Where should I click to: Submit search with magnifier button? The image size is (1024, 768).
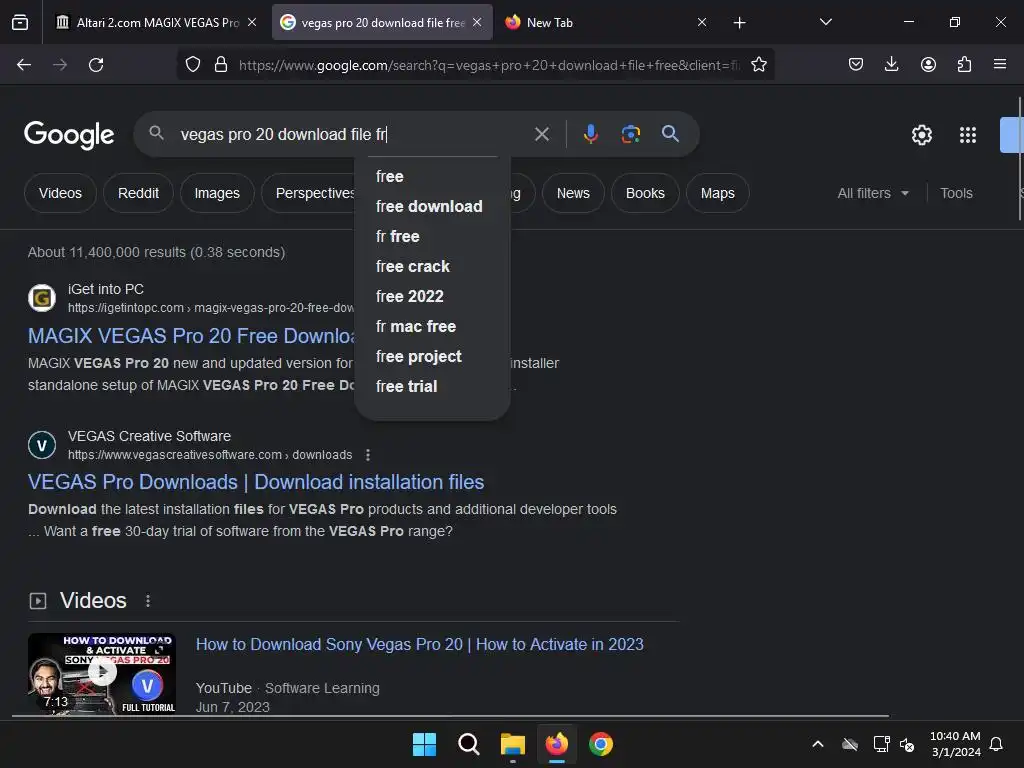click(x=670, y=134)
